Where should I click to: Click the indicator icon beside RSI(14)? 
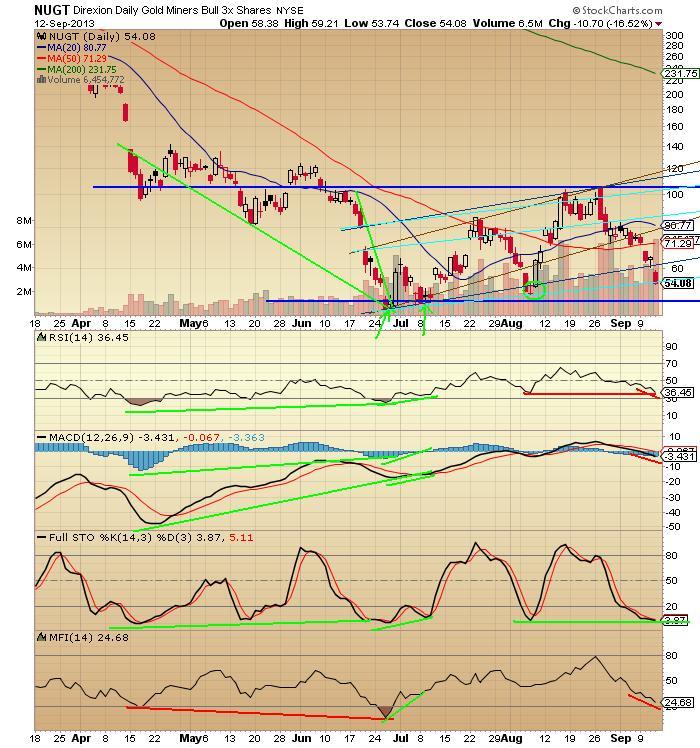pos(42,337)
